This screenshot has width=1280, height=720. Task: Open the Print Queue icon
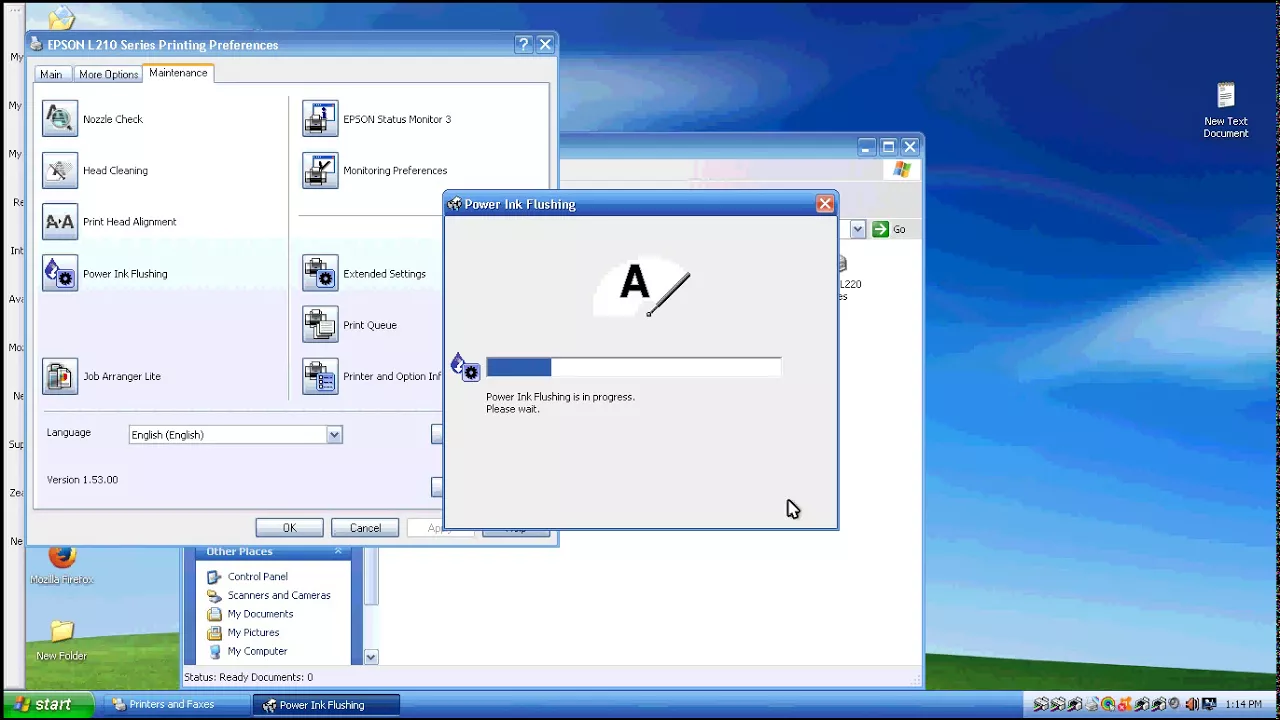[320, 325]
